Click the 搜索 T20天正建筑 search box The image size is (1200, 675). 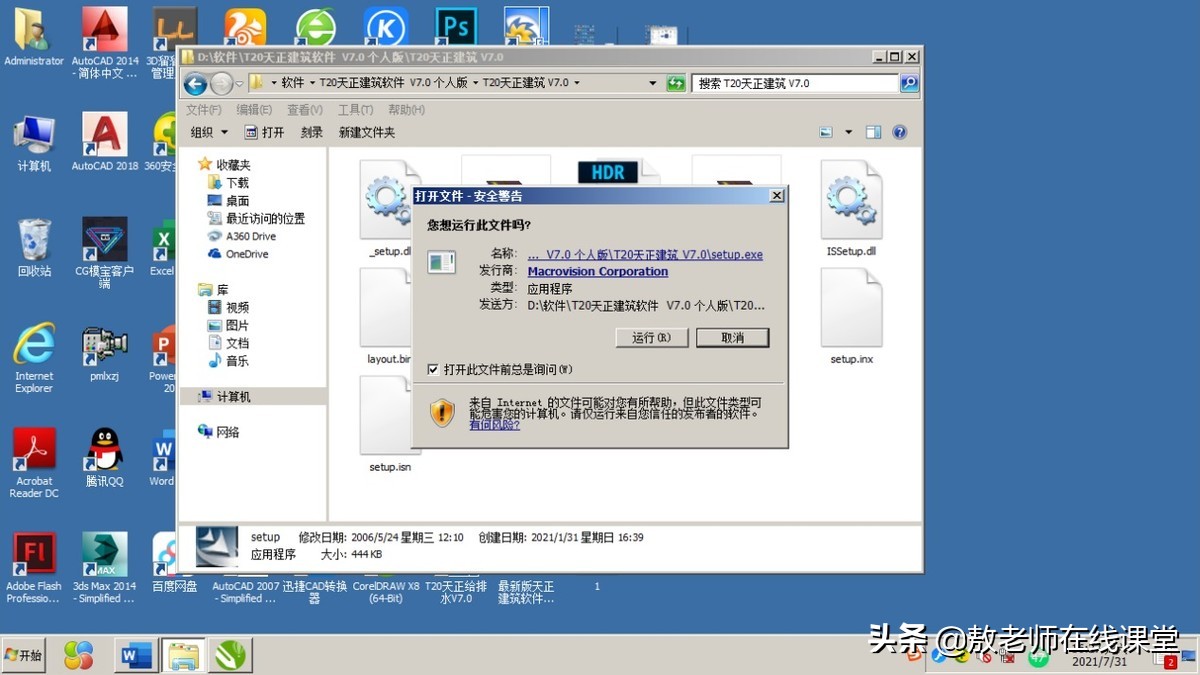pos(790,83)
